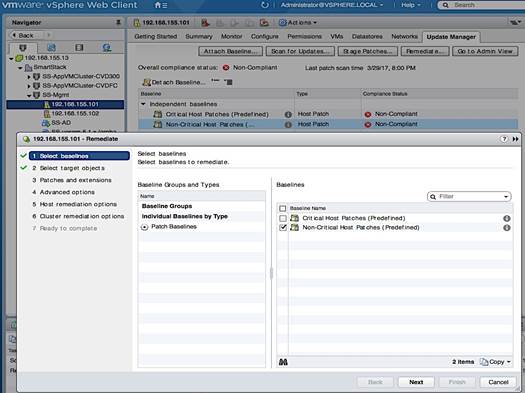Click info icon beside Critical Host Patches in Remediate dialog
The width and height of the screenshot is (525, 393).
[507, 218]
